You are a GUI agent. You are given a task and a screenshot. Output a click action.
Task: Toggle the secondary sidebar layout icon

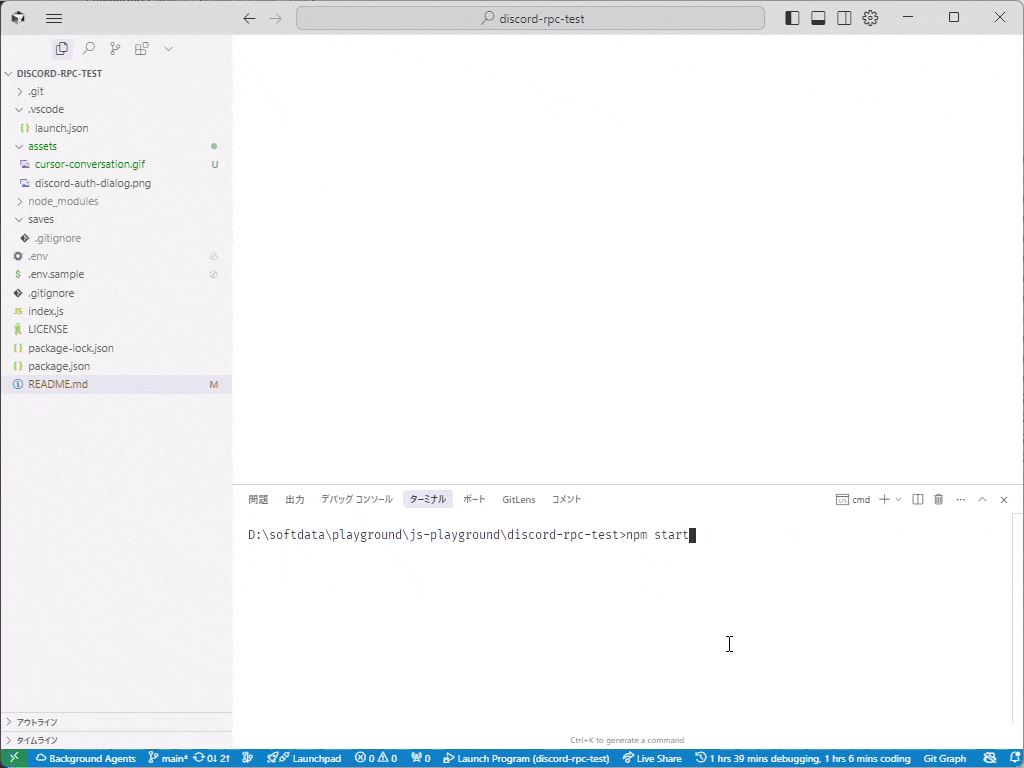coord(844,18)
